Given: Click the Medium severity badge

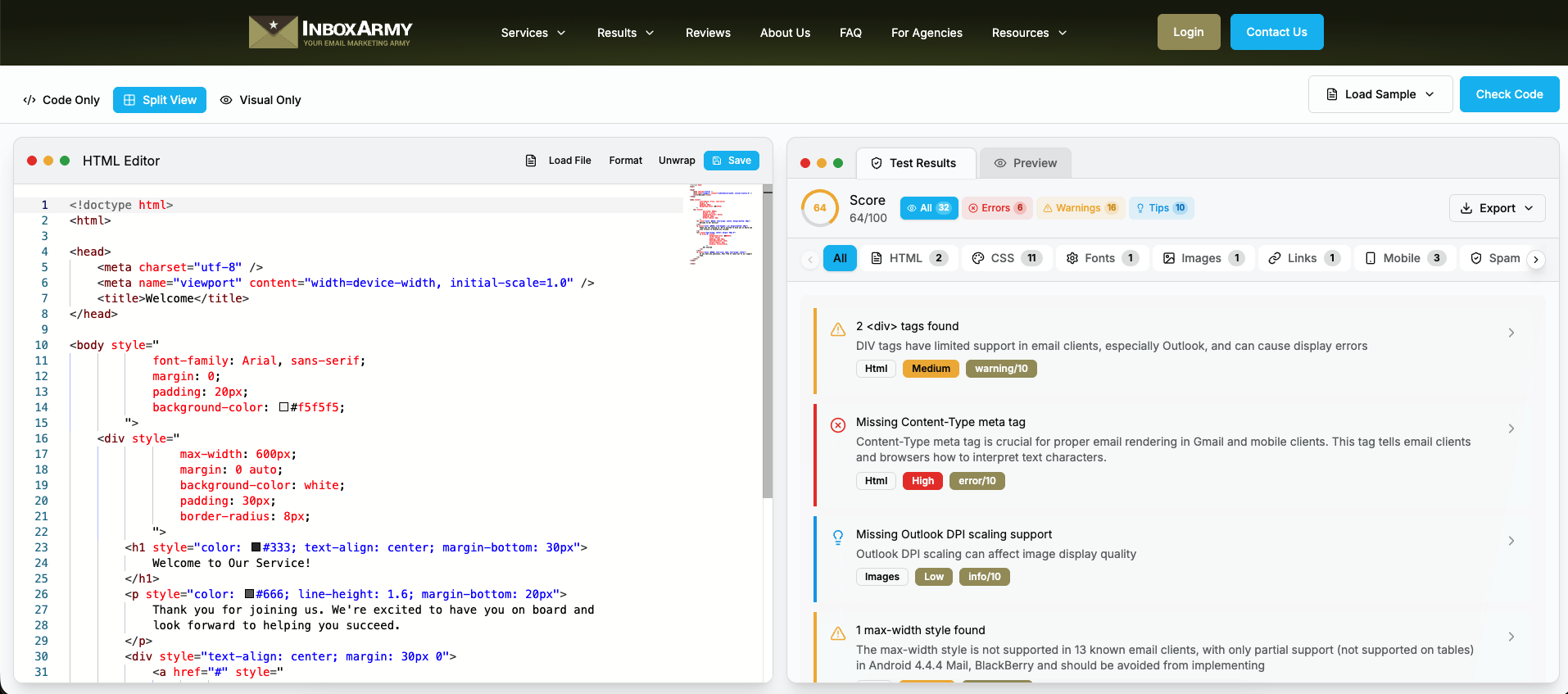Looking at the screenshot, I should point(931,369).
